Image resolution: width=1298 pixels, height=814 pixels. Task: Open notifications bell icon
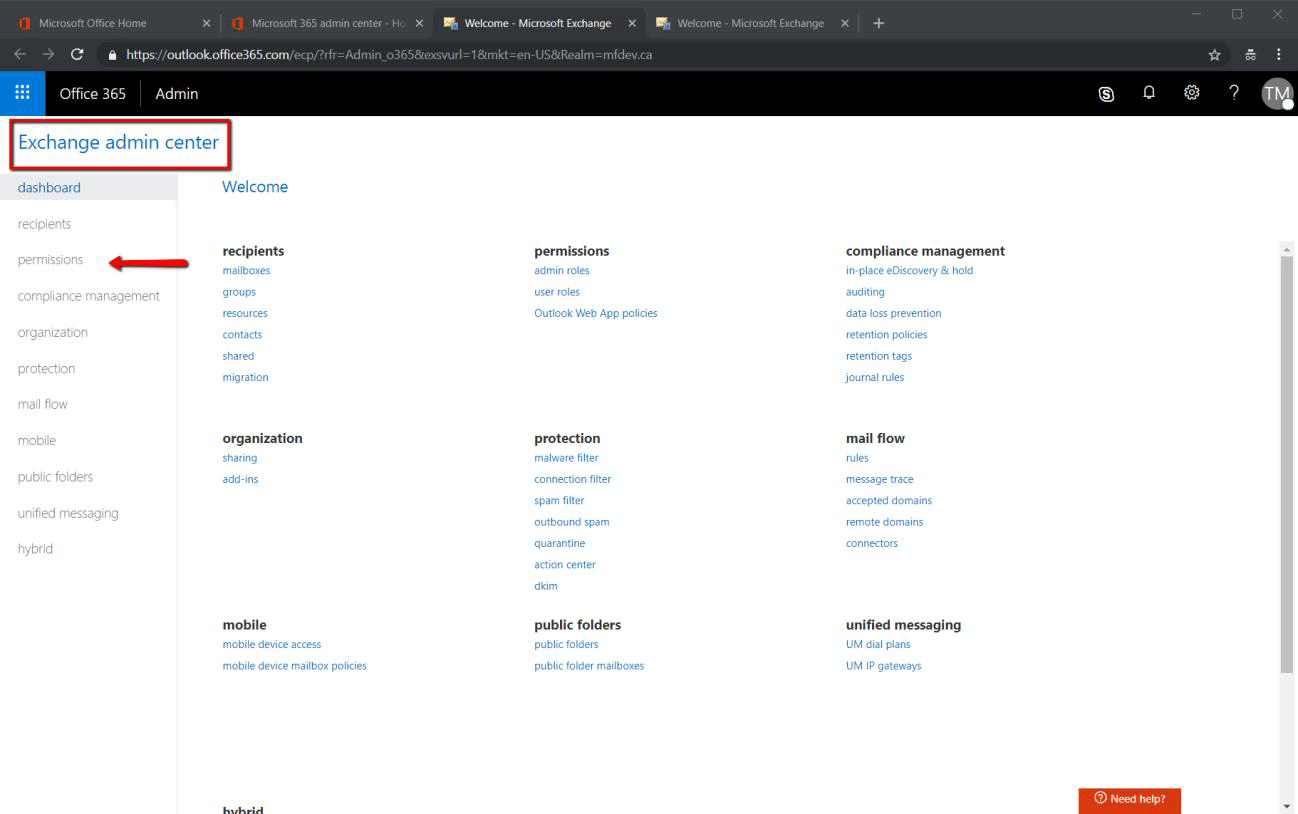pos(1149,93)
